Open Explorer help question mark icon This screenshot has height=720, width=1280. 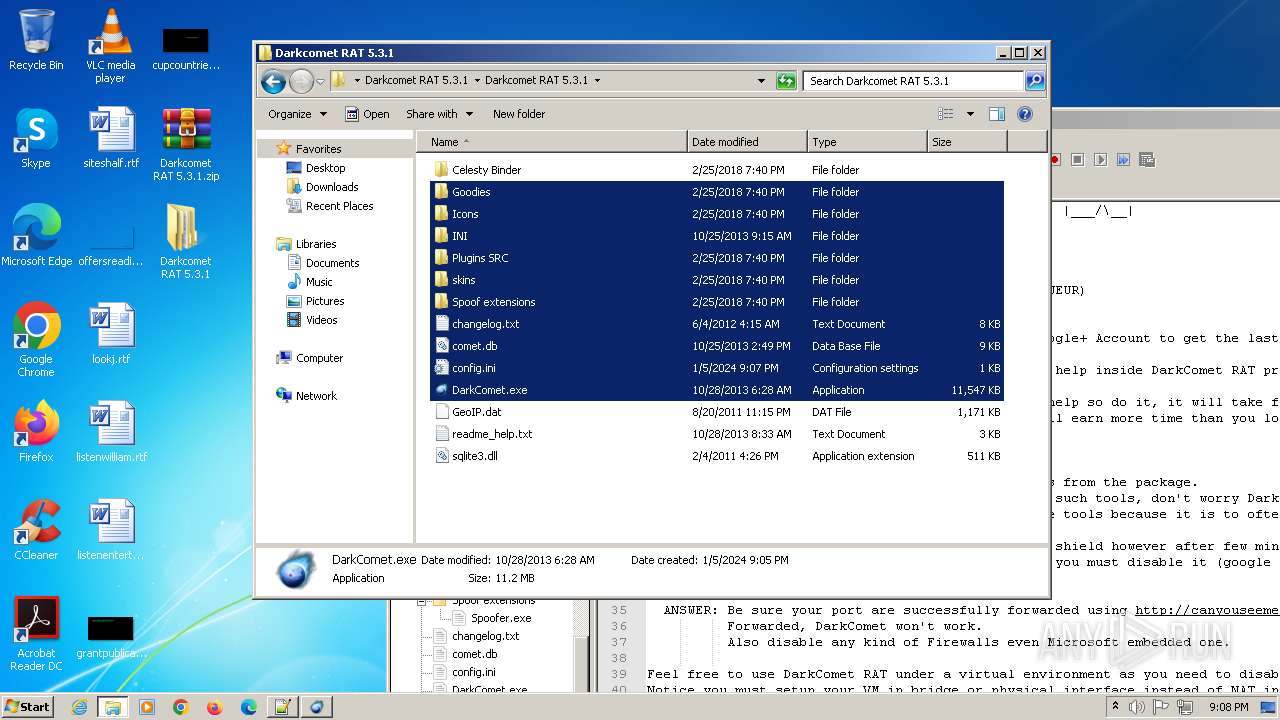1025,114
